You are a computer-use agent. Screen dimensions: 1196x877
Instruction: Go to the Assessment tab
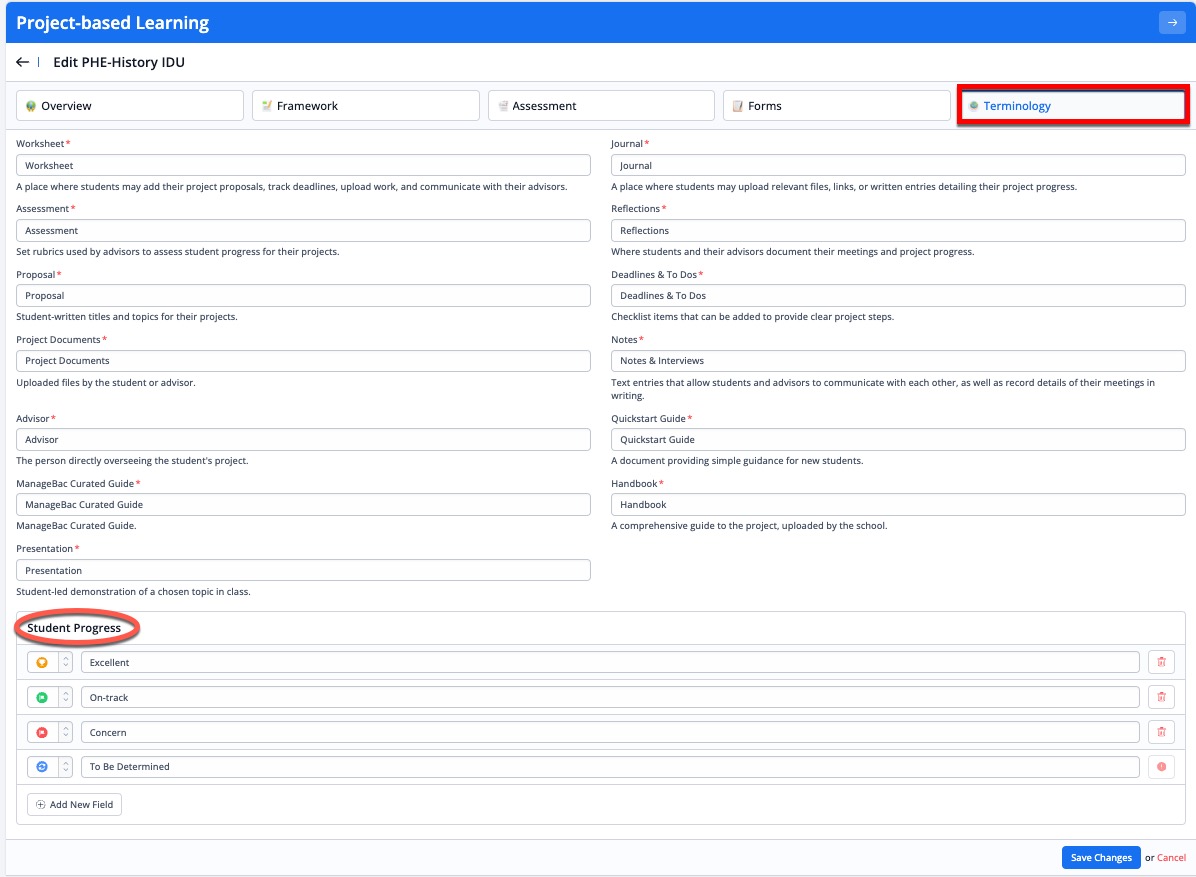(600, 106)
